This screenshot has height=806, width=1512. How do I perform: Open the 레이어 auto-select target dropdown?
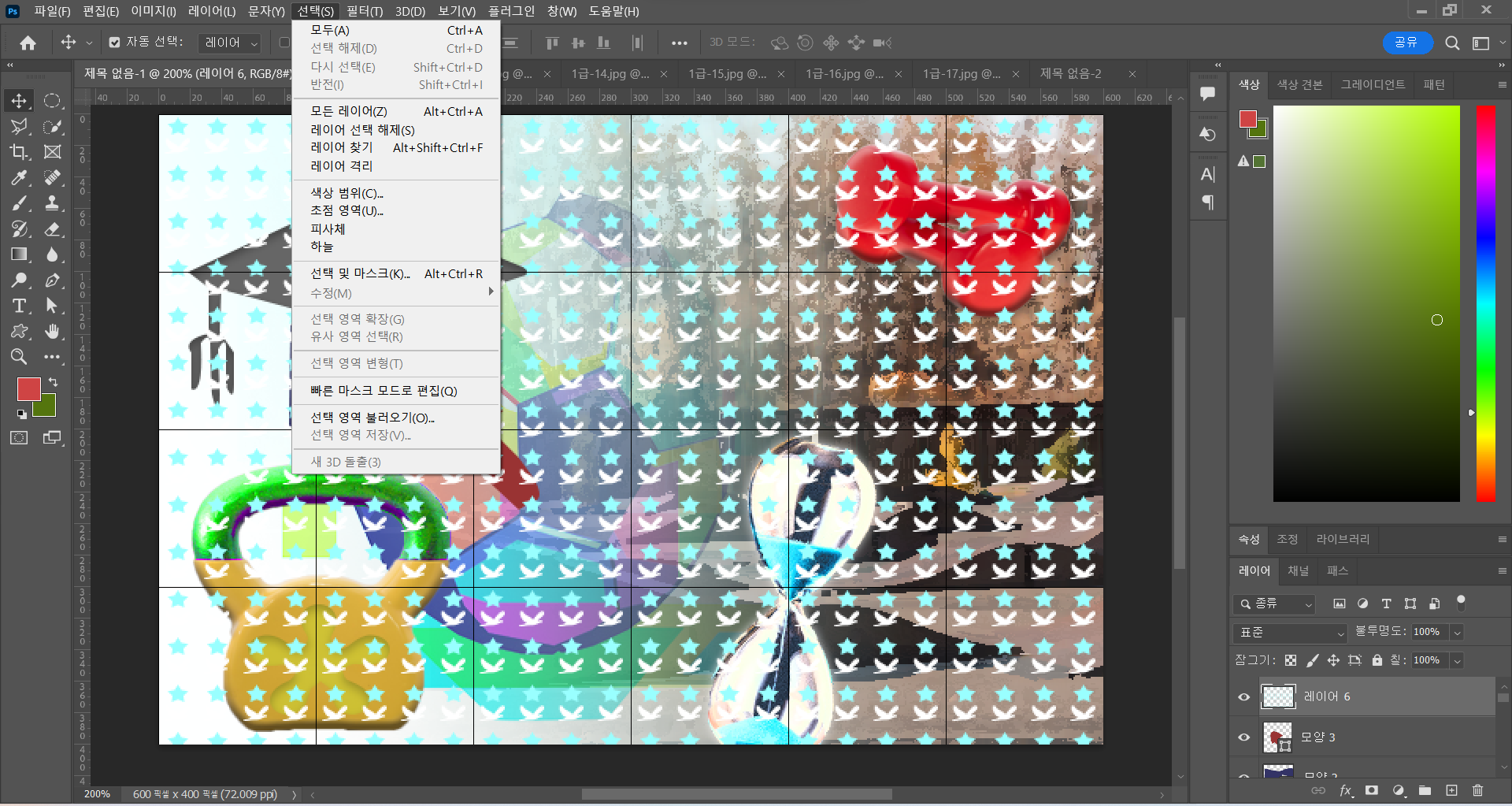click(230, 43)
